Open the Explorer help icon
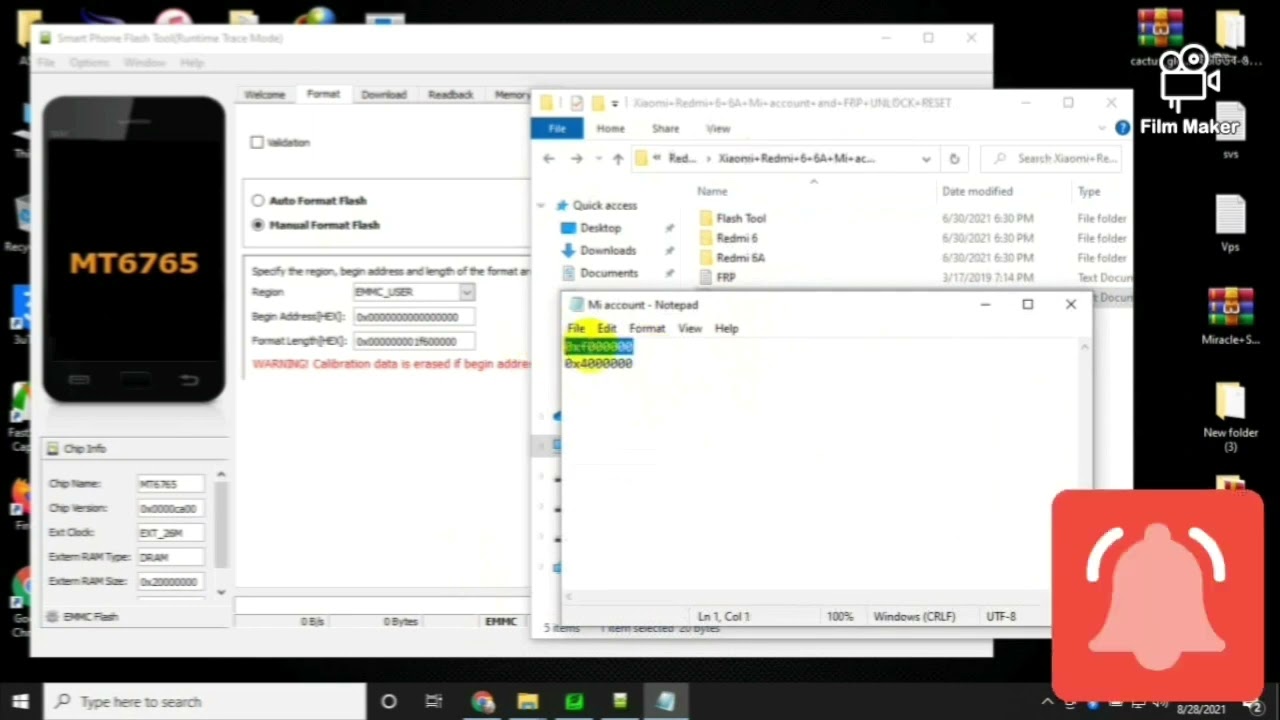 point(1122,128)
